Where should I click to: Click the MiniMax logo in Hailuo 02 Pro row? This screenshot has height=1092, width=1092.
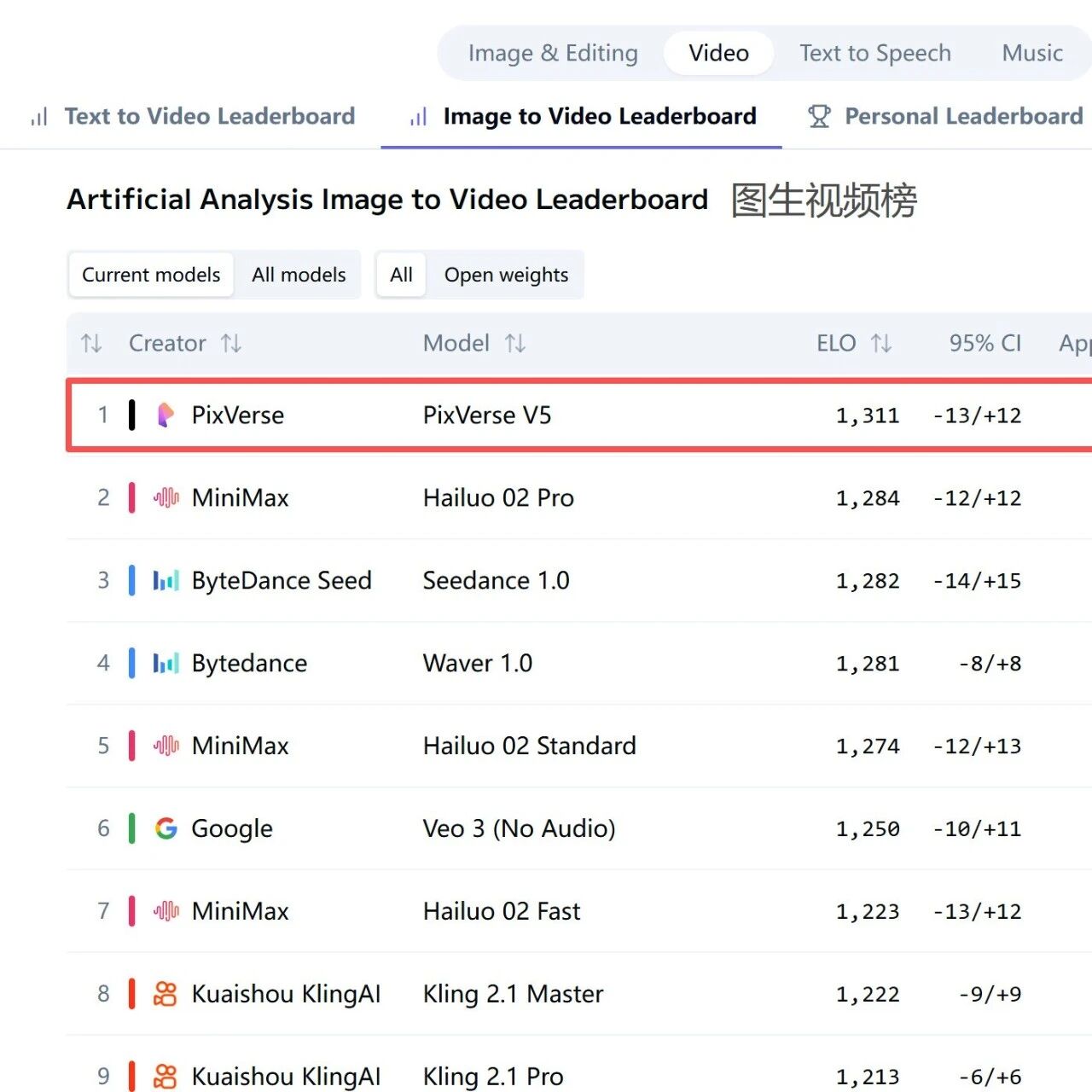click(x=166, y=497)
